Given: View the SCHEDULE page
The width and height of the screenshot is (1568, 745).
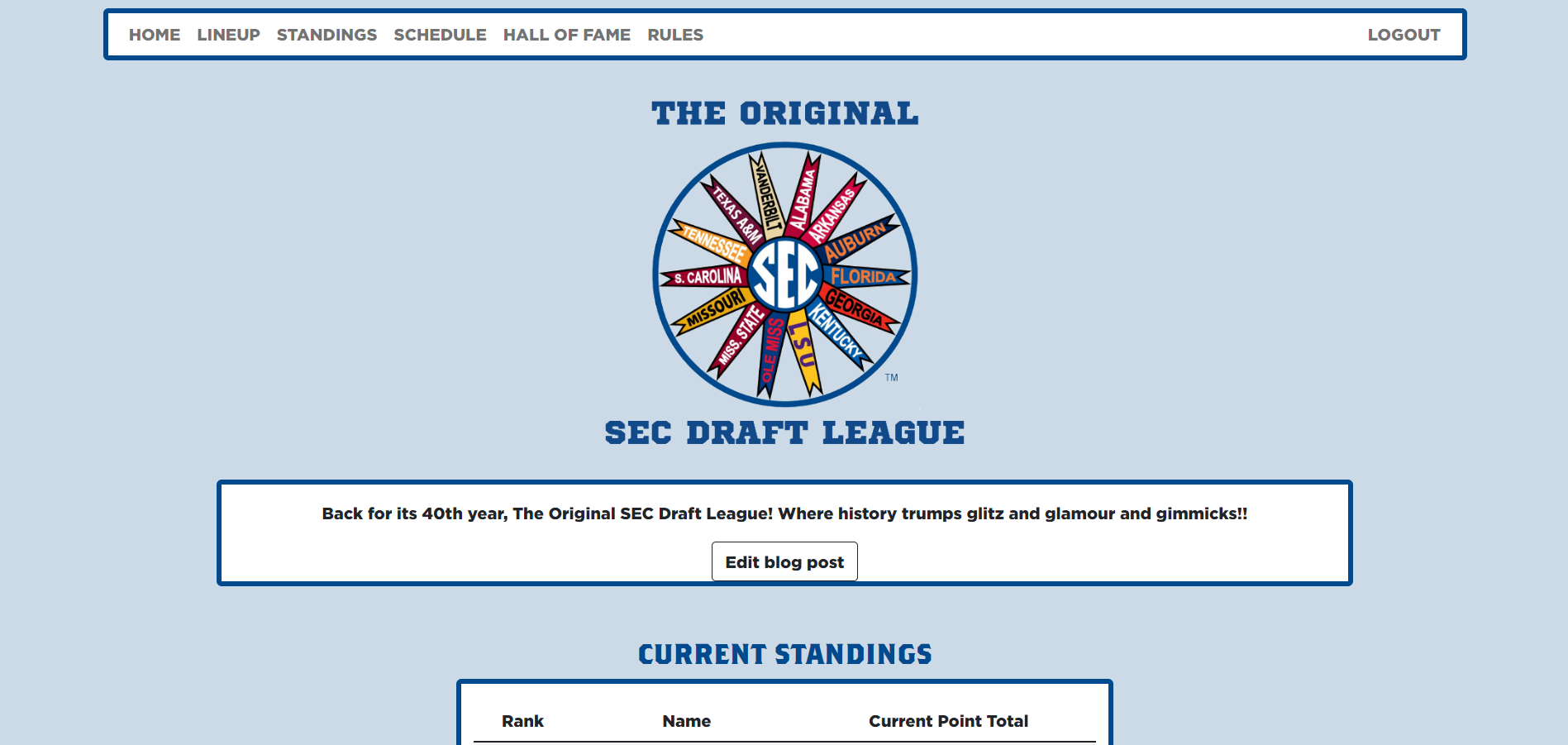Looking at the screenshot, I should pos(440,35).
